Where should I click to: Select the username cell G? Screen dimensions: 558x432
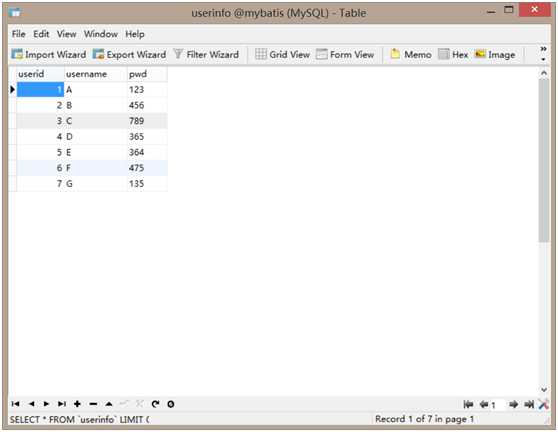95,183
